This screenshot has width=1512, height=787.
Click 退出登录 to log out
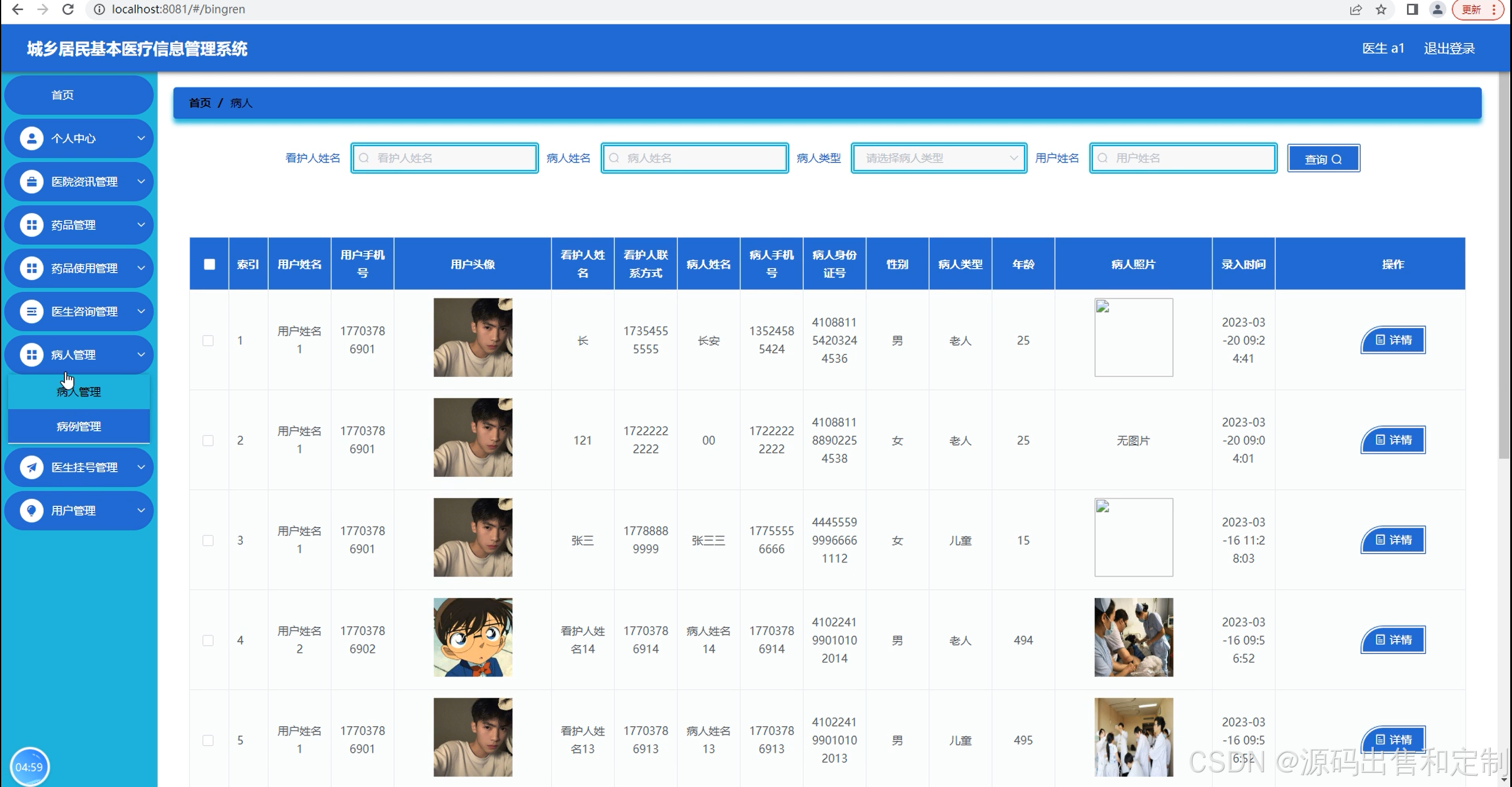pyautogui.click(x=1449, y=48)
